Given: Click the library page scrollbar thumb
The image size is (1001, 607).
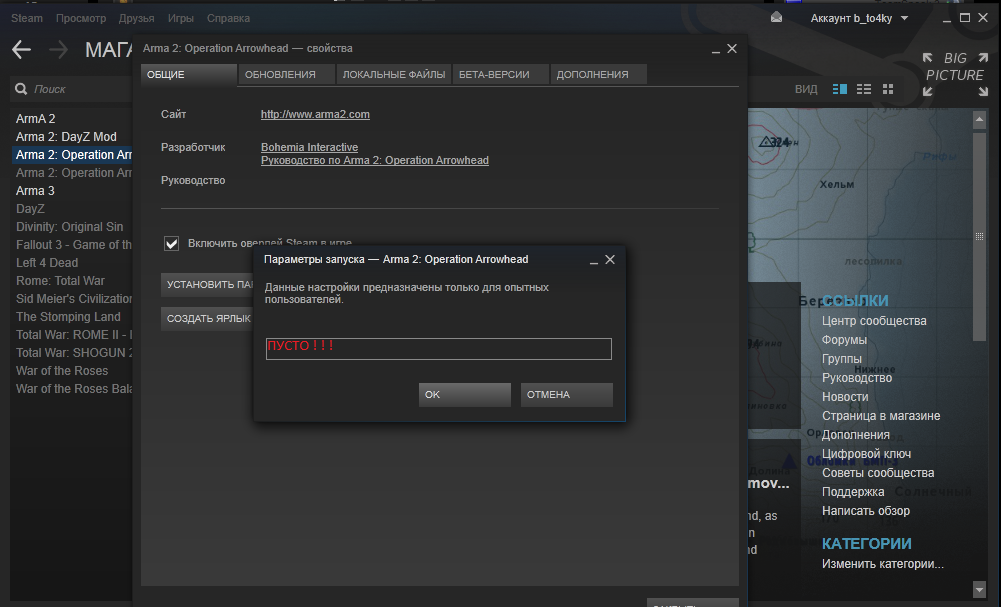Looking at the screenshot, I should click(979, 236).
